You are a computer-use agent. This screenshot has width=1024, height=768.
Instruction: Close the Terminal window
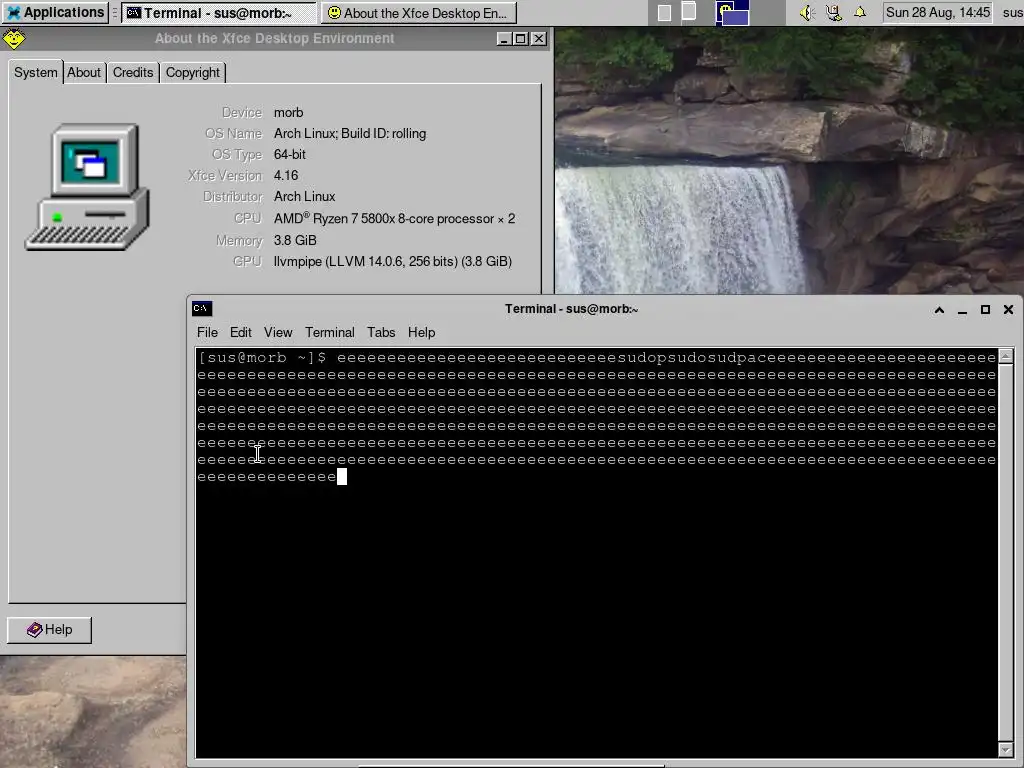(x=1008, y=310)
